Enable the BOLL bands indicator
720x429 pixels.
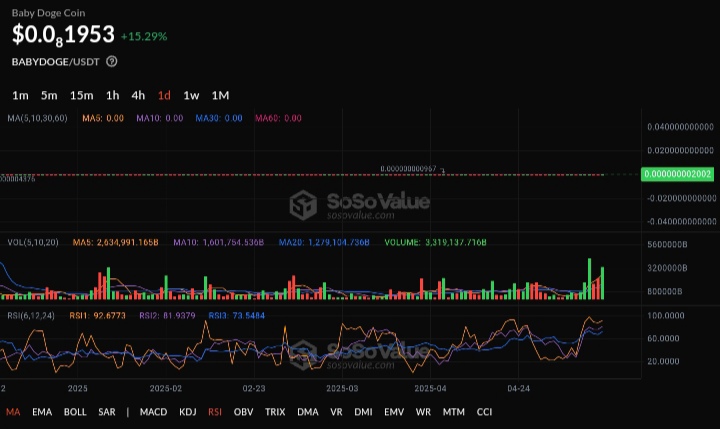click(x=75, y=411)
